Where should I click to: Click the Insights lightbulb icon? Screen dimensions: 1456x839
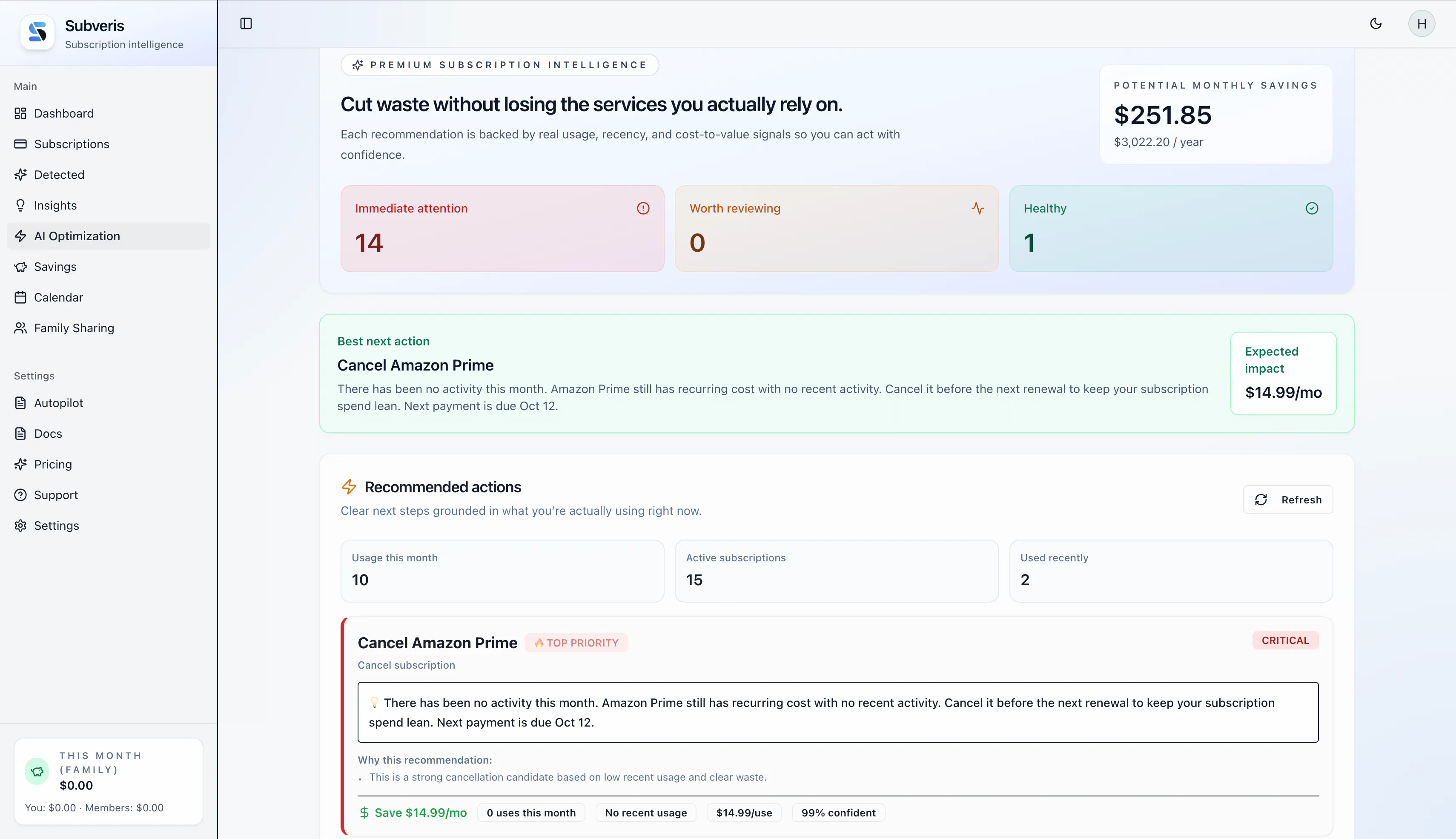(x=20, y=205)
